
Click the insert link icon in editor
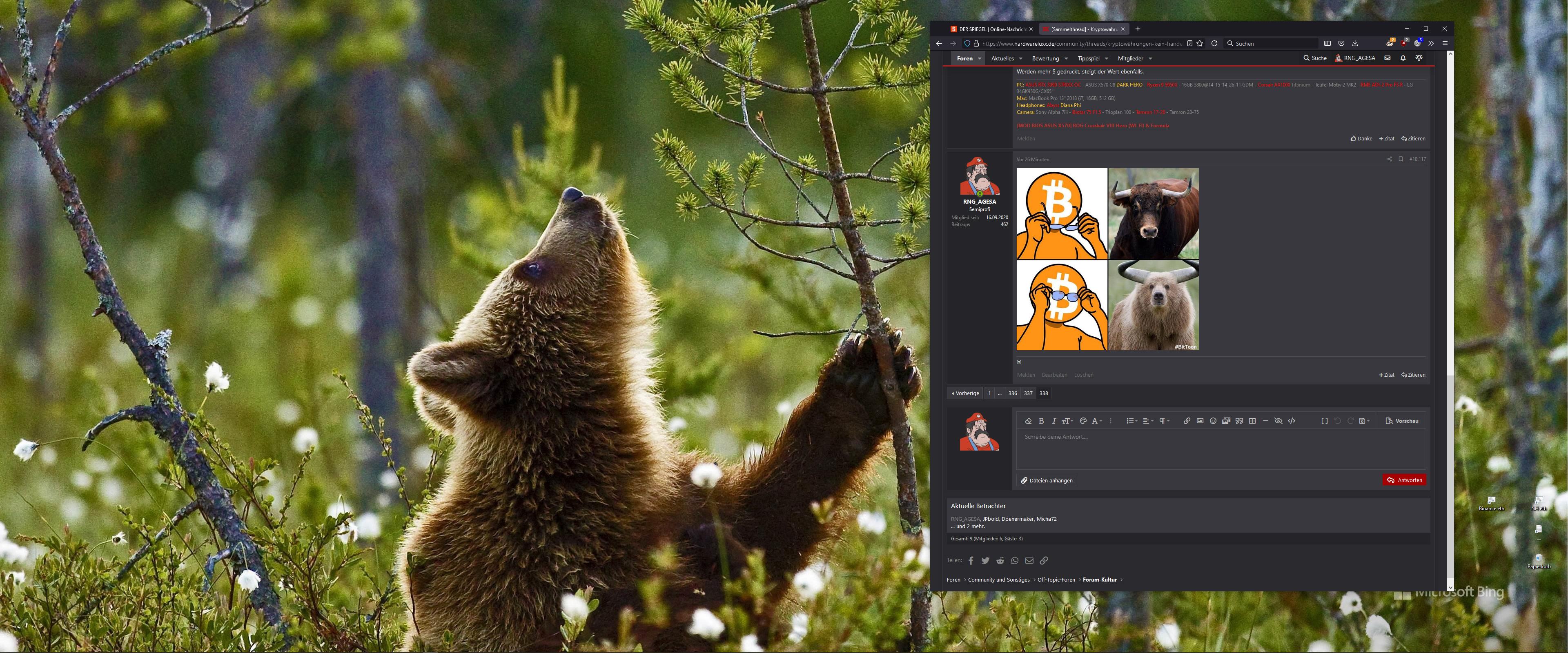[x=1186, y=420]
